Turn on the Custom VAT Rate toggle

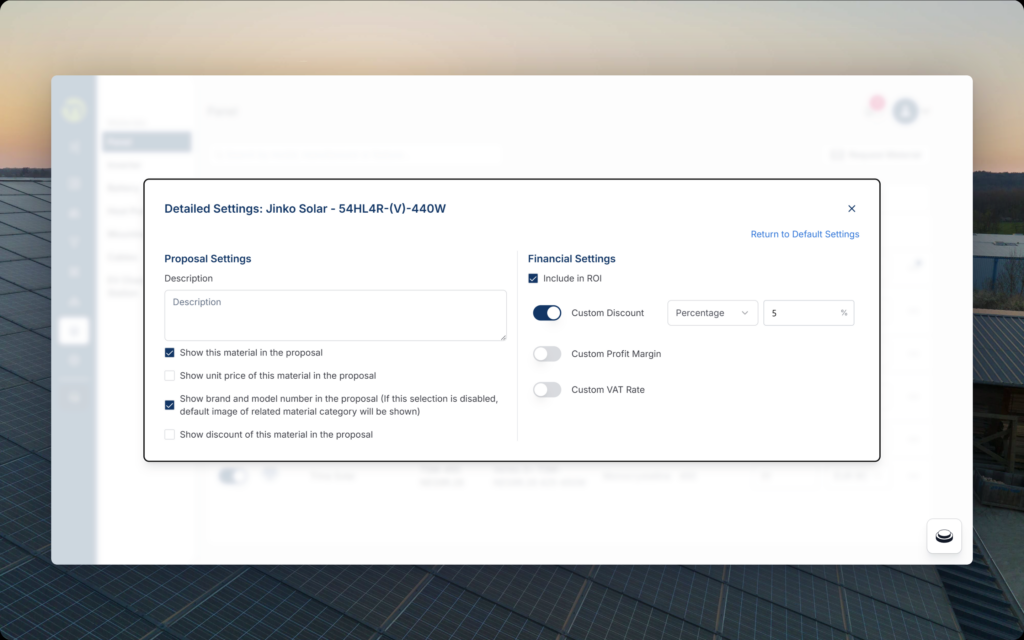point(547,390)
